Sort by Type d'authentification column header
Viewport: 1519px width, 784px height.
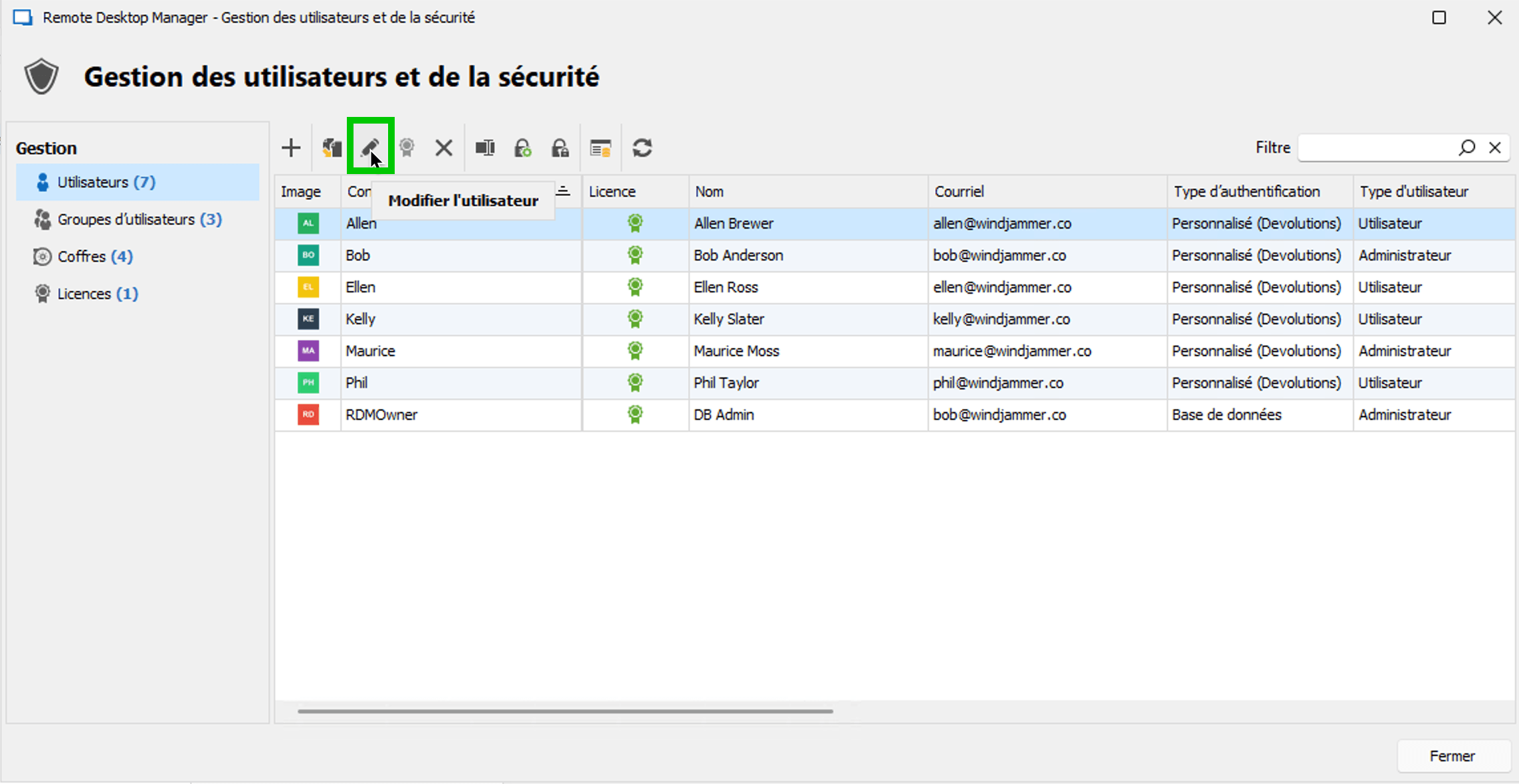click(1246, 192)
